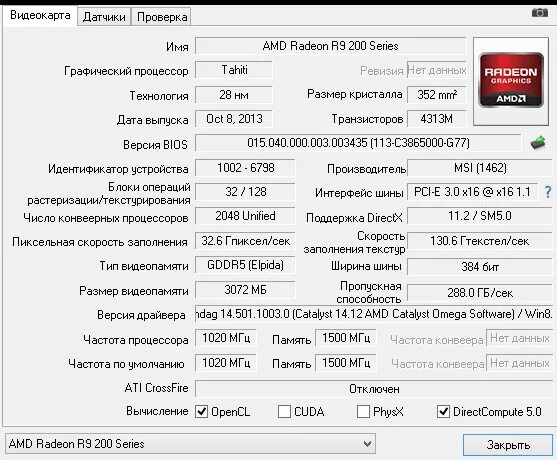Click the Версия драйвера label

pos(141,315)
